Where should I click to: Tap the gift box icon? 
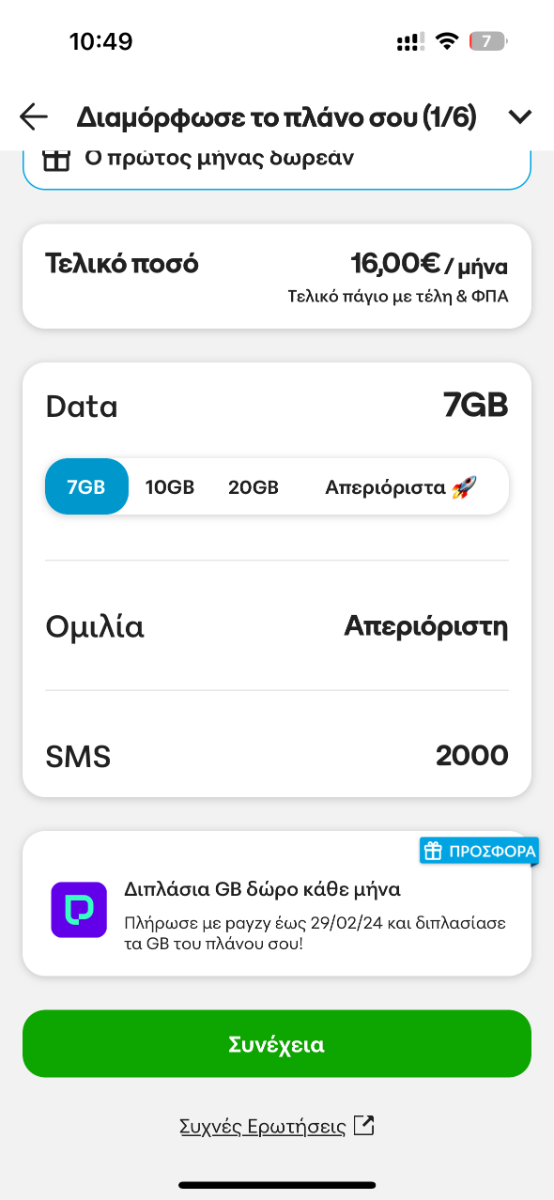57,159
